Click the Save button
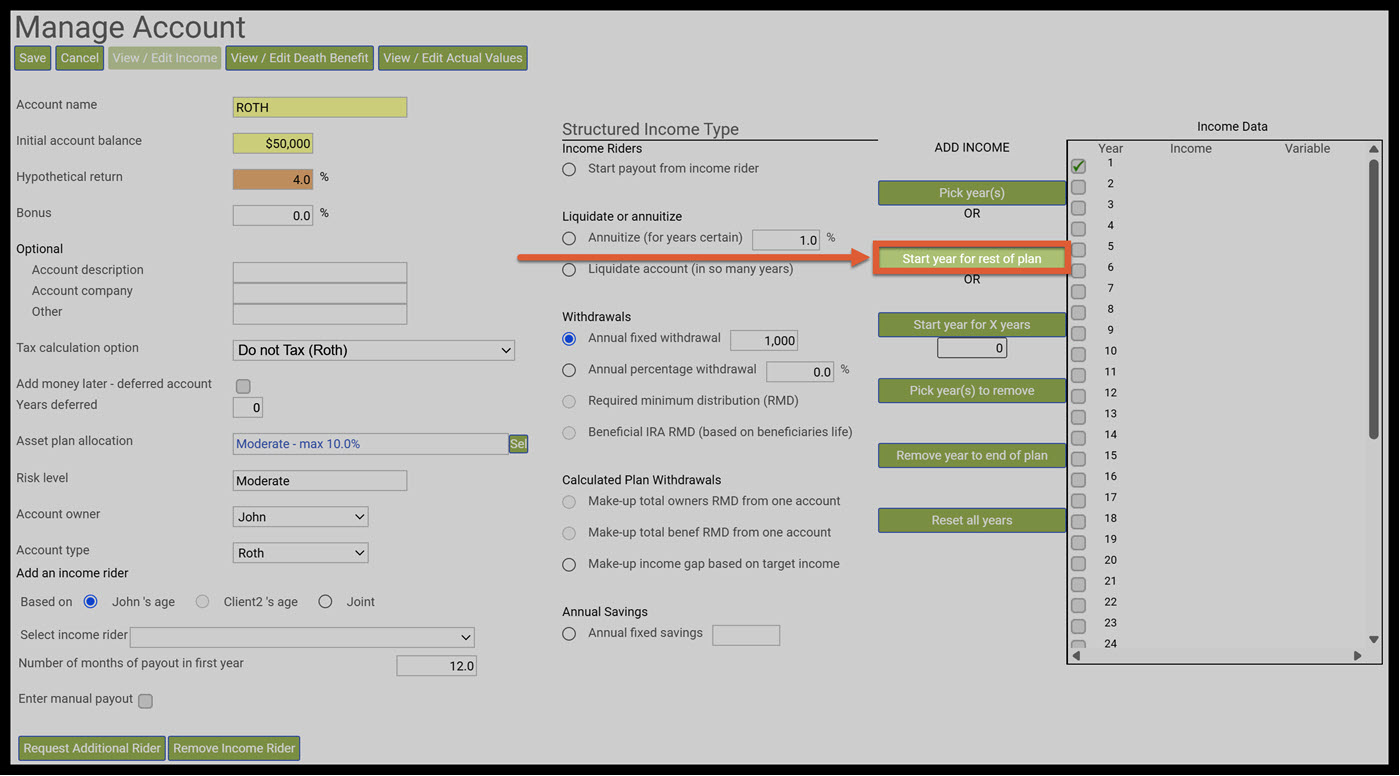This screenshot has height=776, width=1400. tap(33, 58)
